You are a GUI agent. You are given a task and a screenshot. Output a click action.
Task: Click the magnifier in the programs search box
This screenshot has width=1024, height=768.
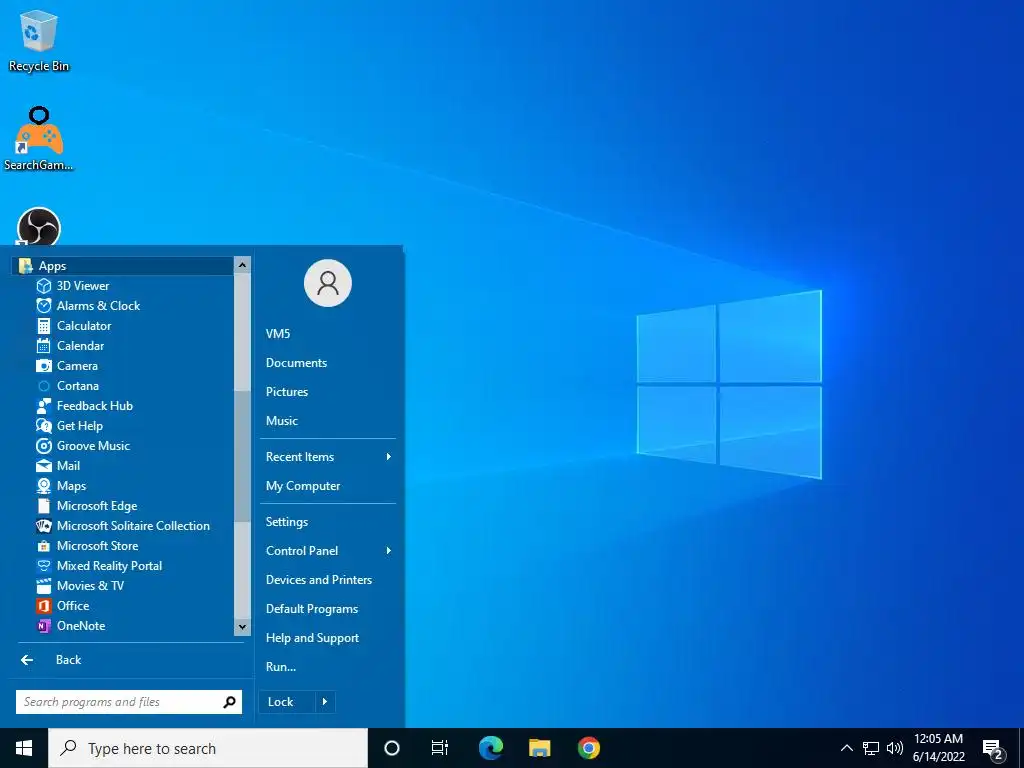[230, 702]
